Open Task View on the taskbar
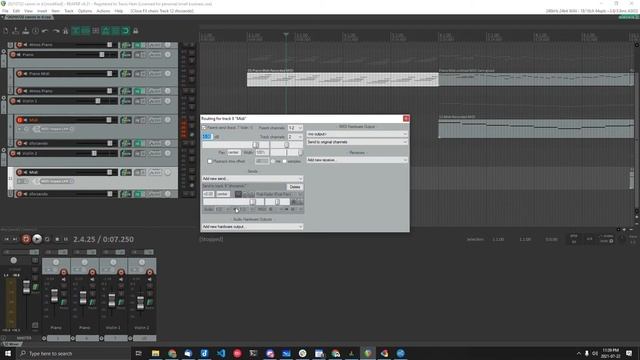The width and height of the screenshot is (640, 360). click(138, 353)
